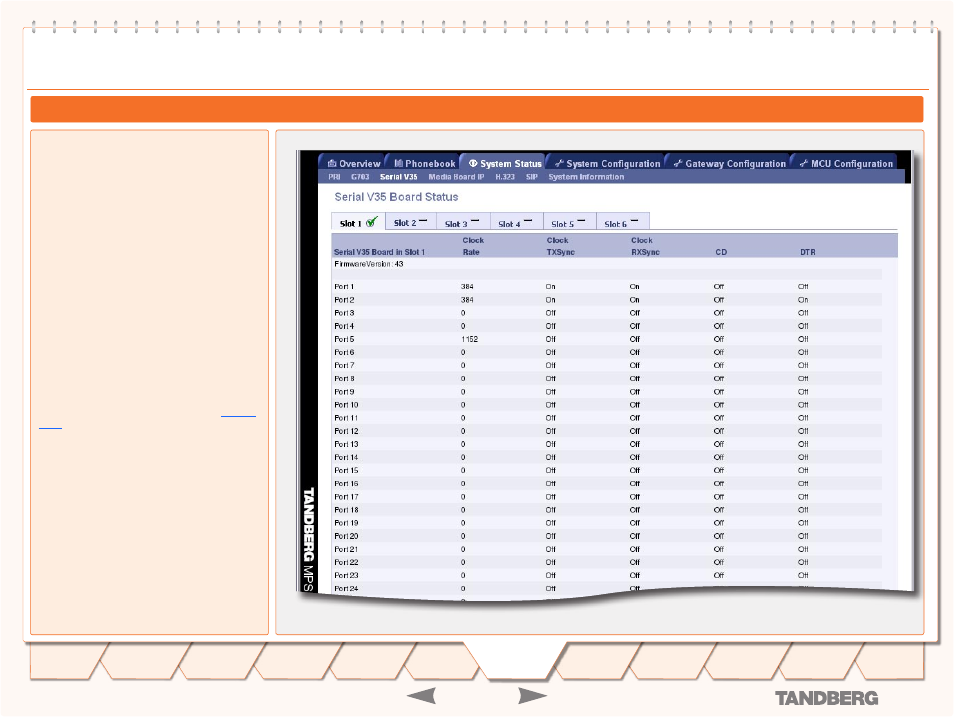This screenshot has height=717, width=954.
Task: Click the Overview tab icon
Action: [332, 163]
